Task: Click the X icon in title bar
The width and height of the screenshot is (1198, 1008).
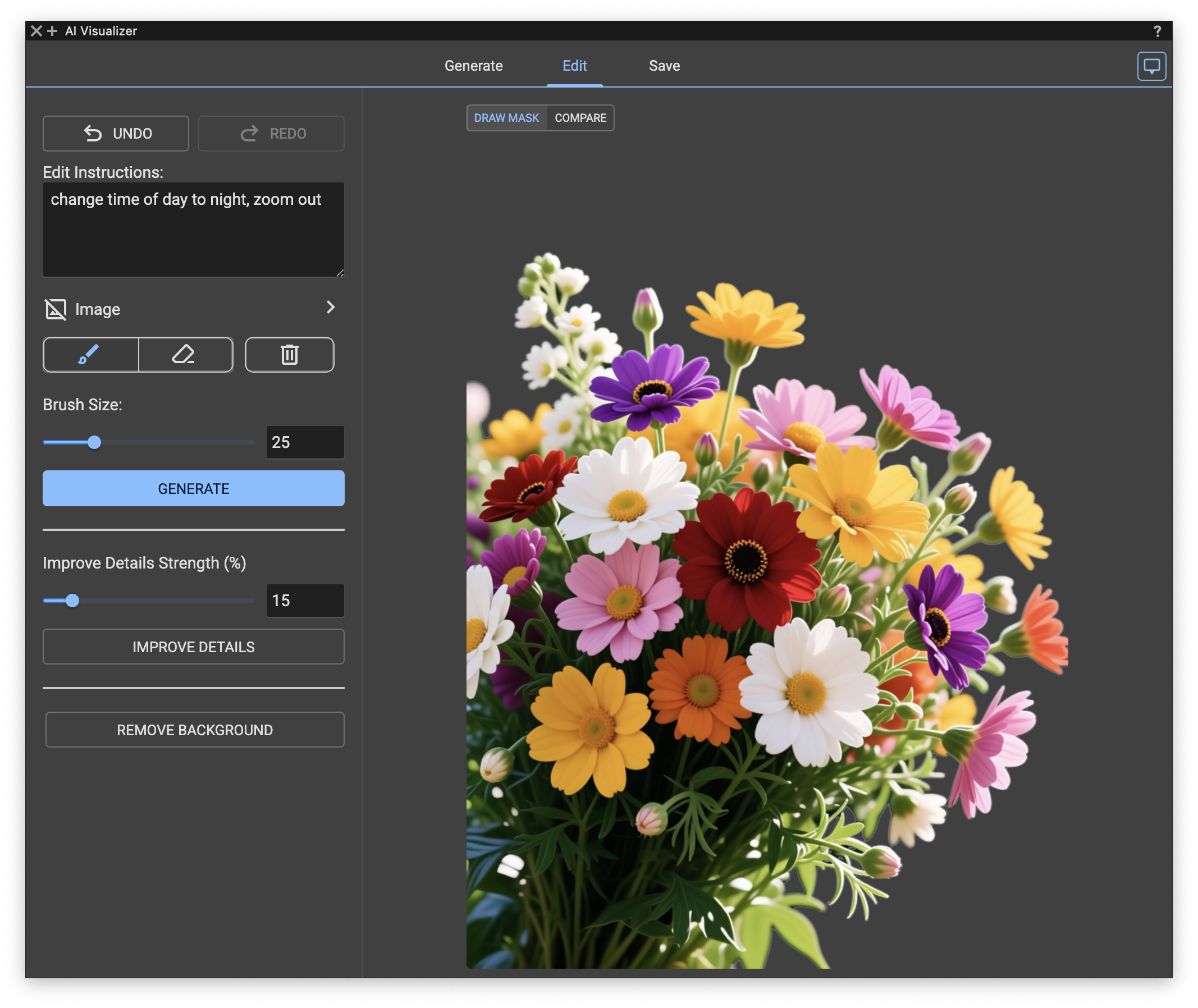Action: (36, 31)
